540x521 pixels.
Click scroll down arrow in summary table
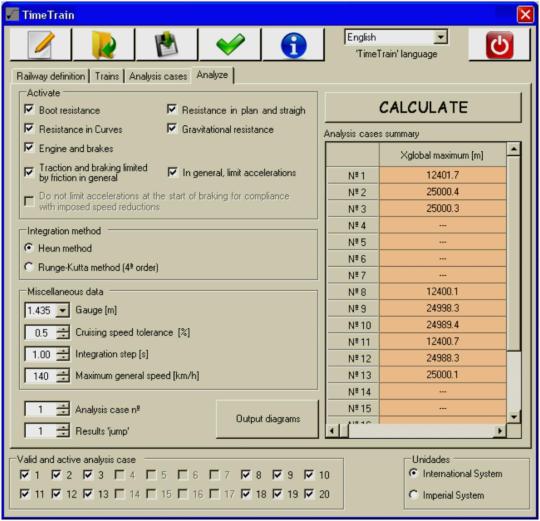513,417
